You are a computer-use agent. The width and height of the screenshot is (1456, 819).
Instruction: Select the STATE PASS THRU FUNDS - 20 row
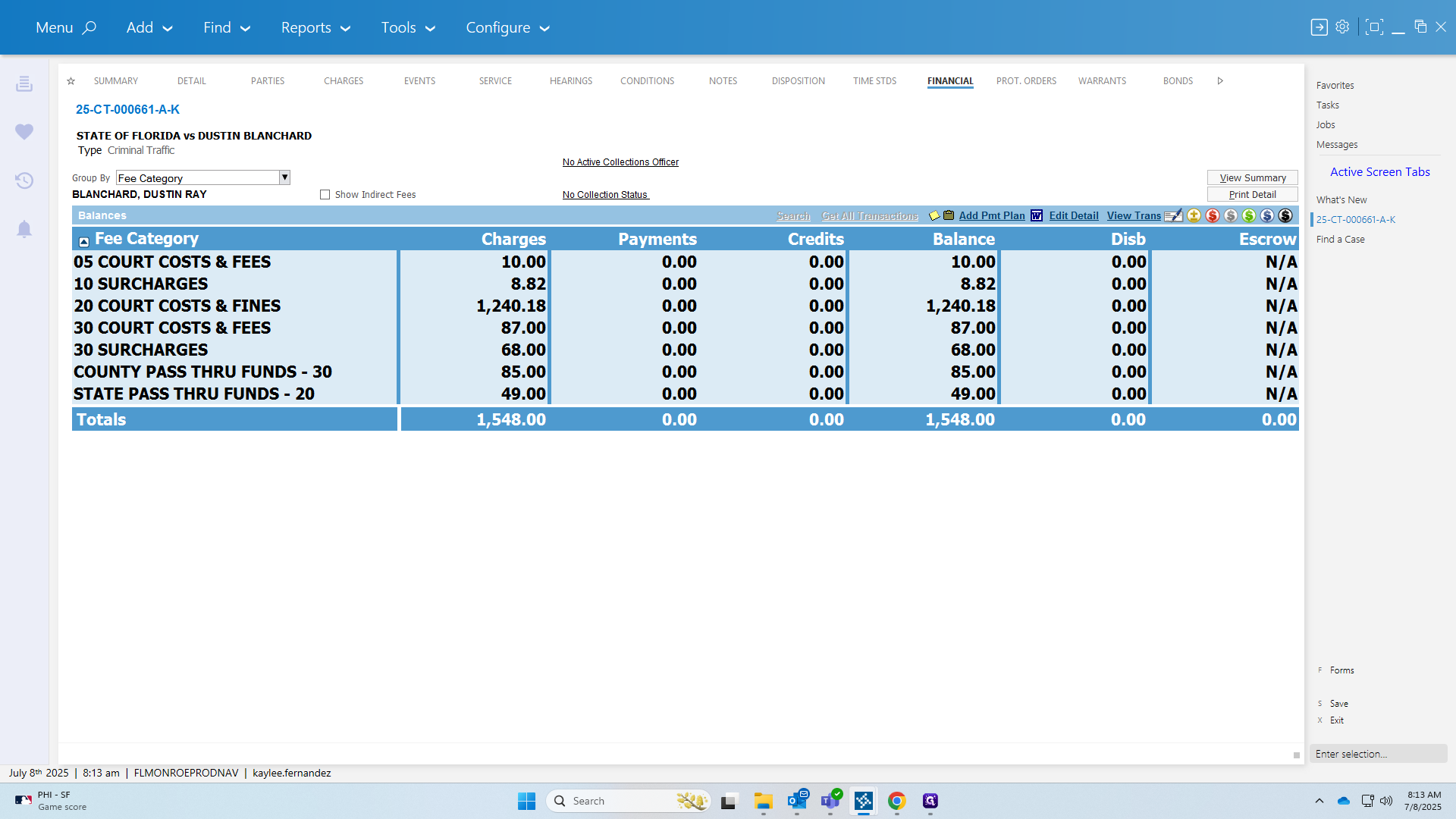(685, 394)
